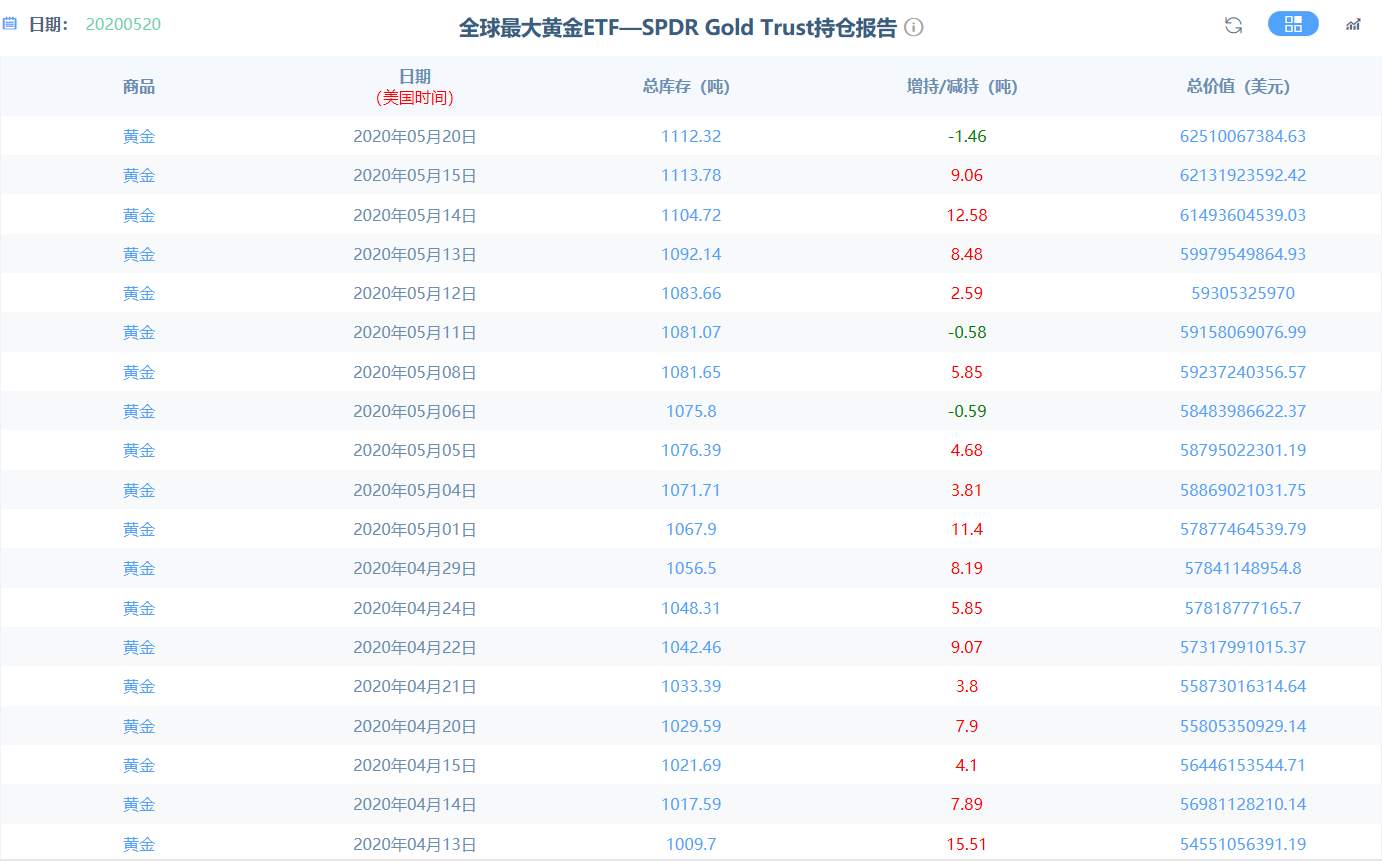Click the total value 61493604539.03
1382x861 pixels.
(1243, 215)
